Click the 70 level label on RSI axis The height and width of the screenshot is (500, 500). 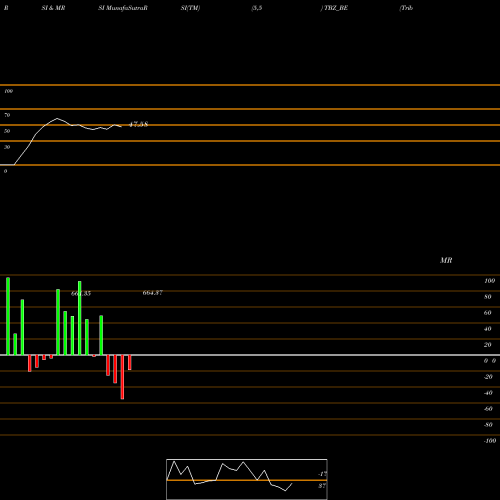[x=7, y=115]
